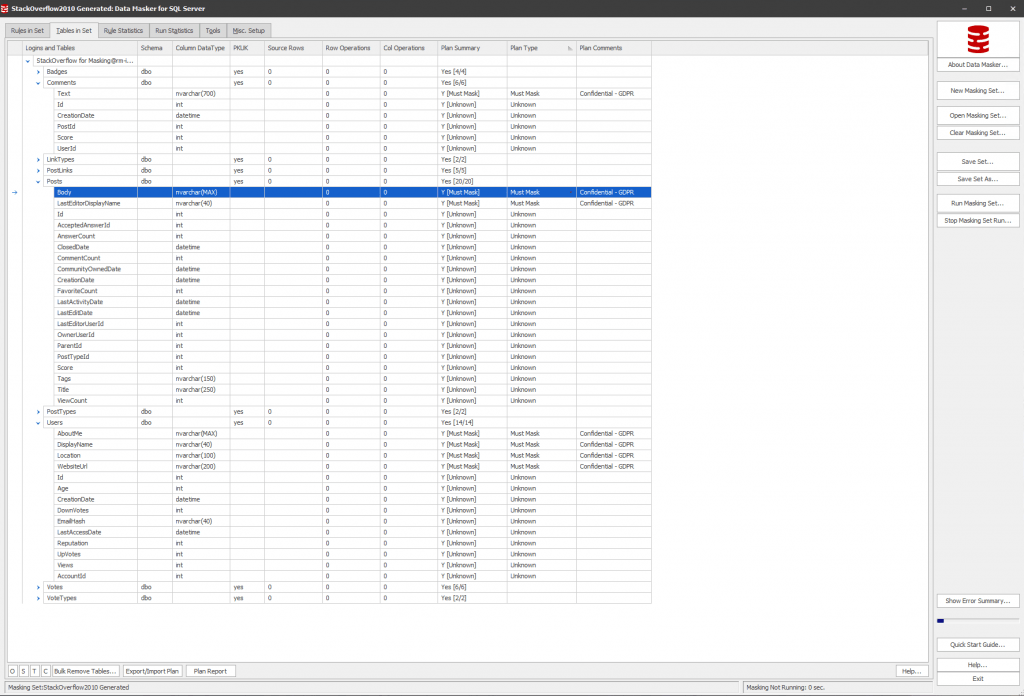Click the Logins and Tables column header
Viewport: 1024px width, 696px height.
[80, 48]
